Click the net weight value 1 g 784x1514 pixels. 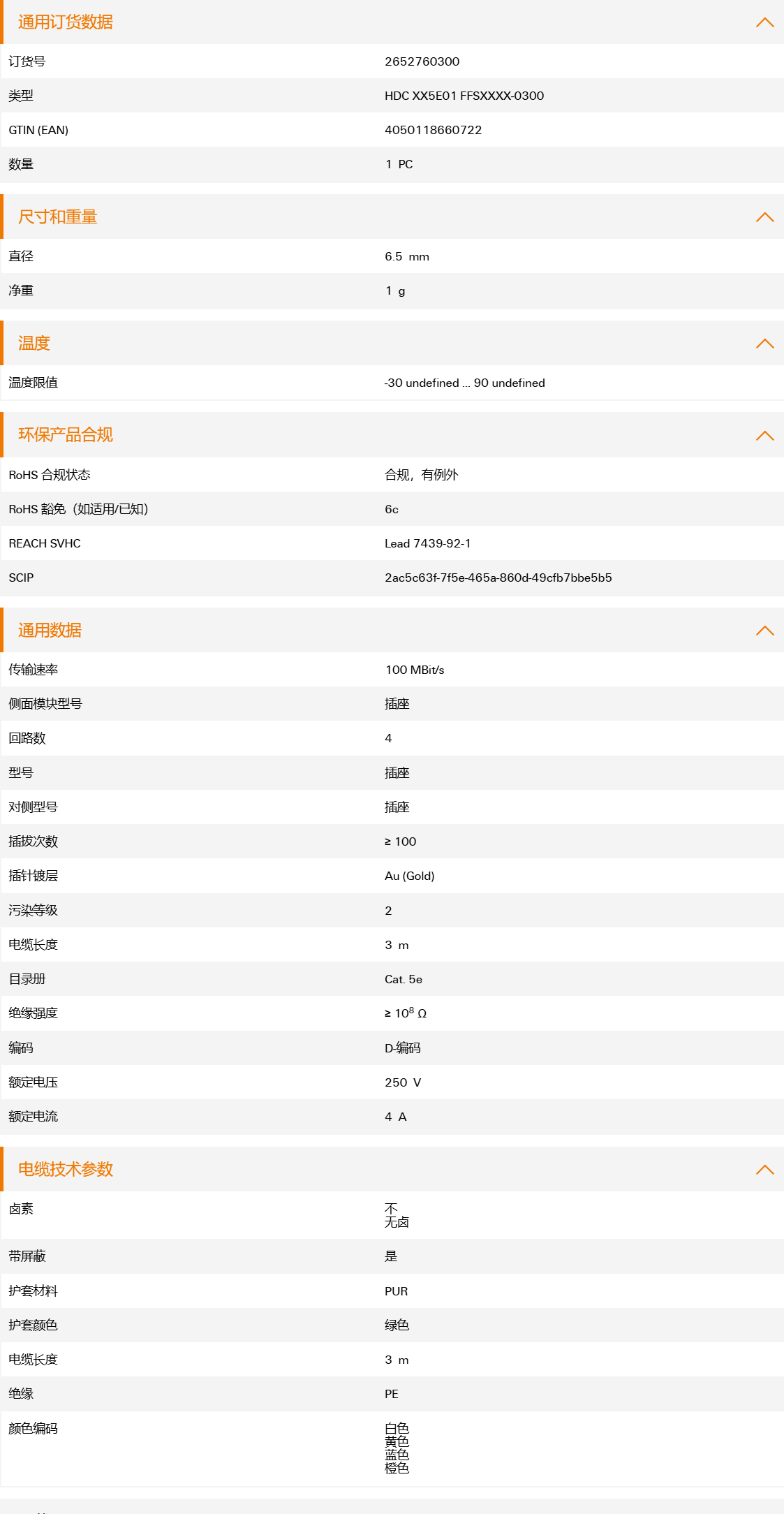click(x=395, y=291)
